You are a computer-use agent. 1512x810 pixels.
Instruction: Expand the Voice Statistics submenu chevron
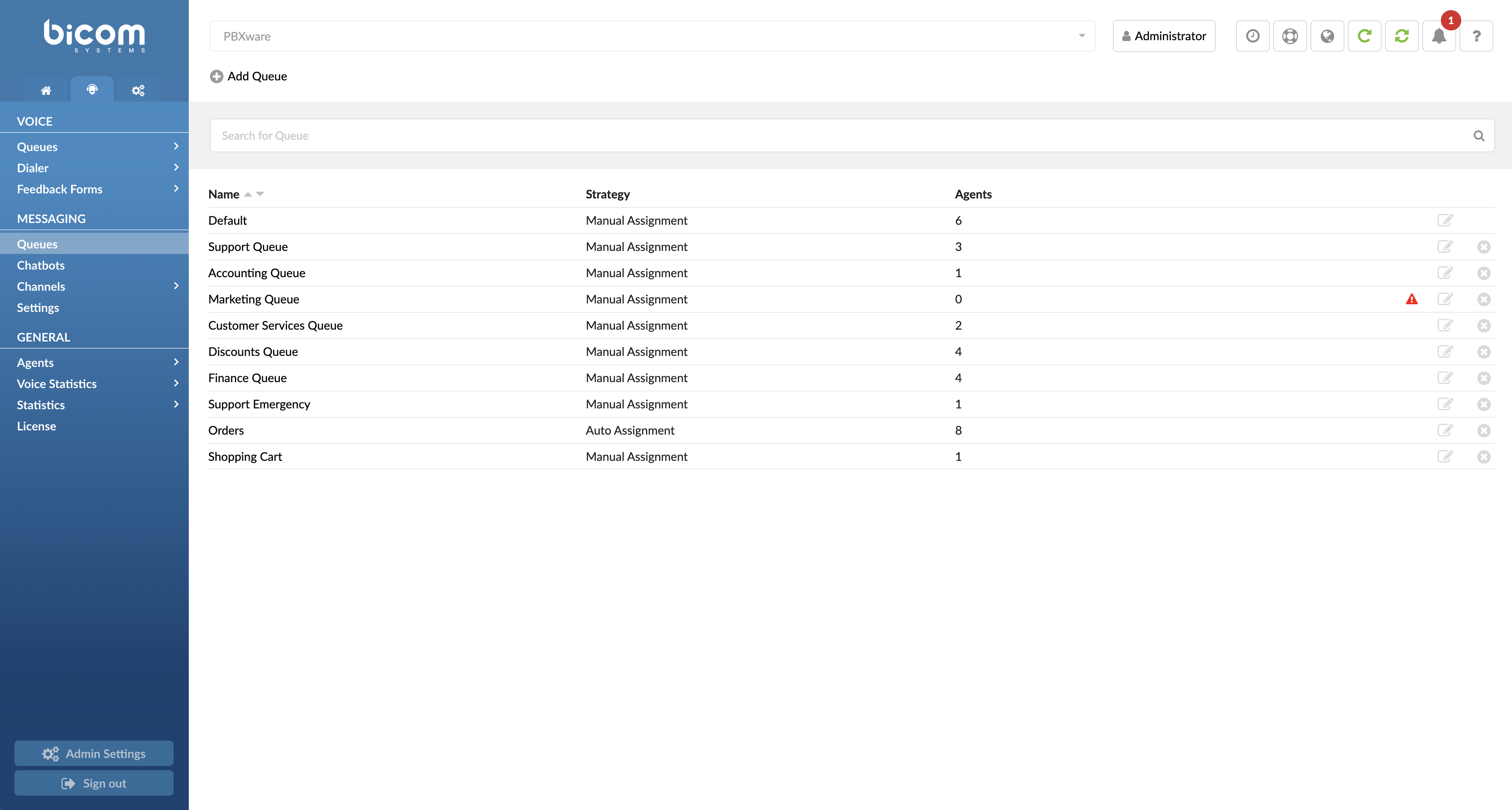tap(176, 383)
